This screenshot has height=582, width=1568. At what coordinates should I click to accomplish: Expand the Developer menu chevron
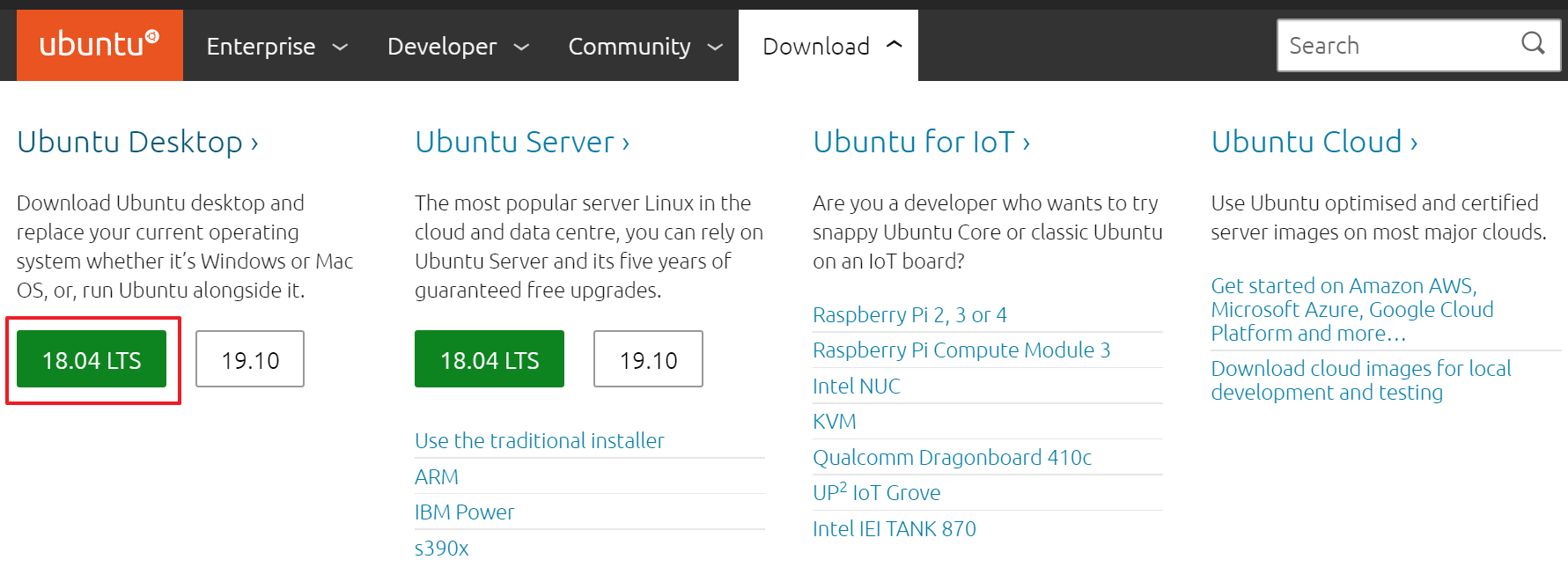[521, 48]
